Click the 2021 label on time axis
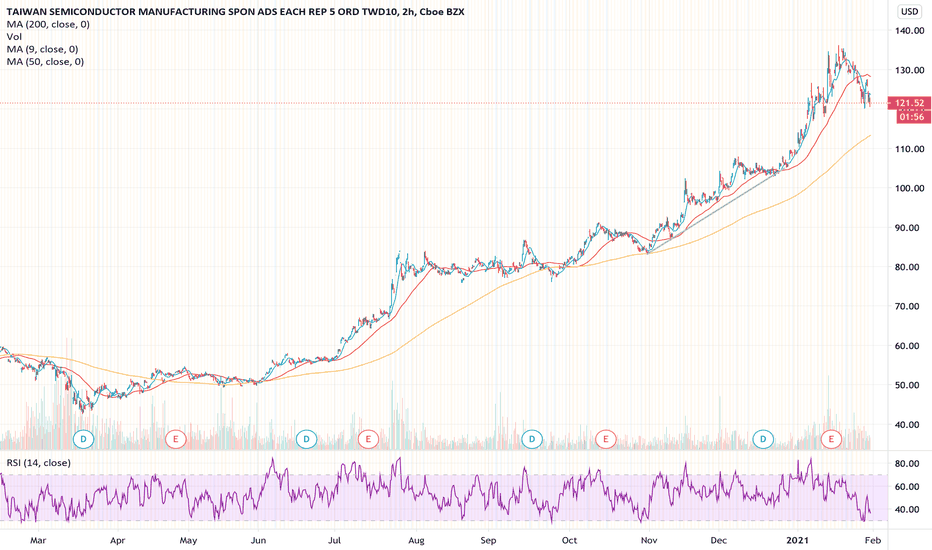This screenshot has width=932, height=550. pyautogui.click(x=797, y=540)
